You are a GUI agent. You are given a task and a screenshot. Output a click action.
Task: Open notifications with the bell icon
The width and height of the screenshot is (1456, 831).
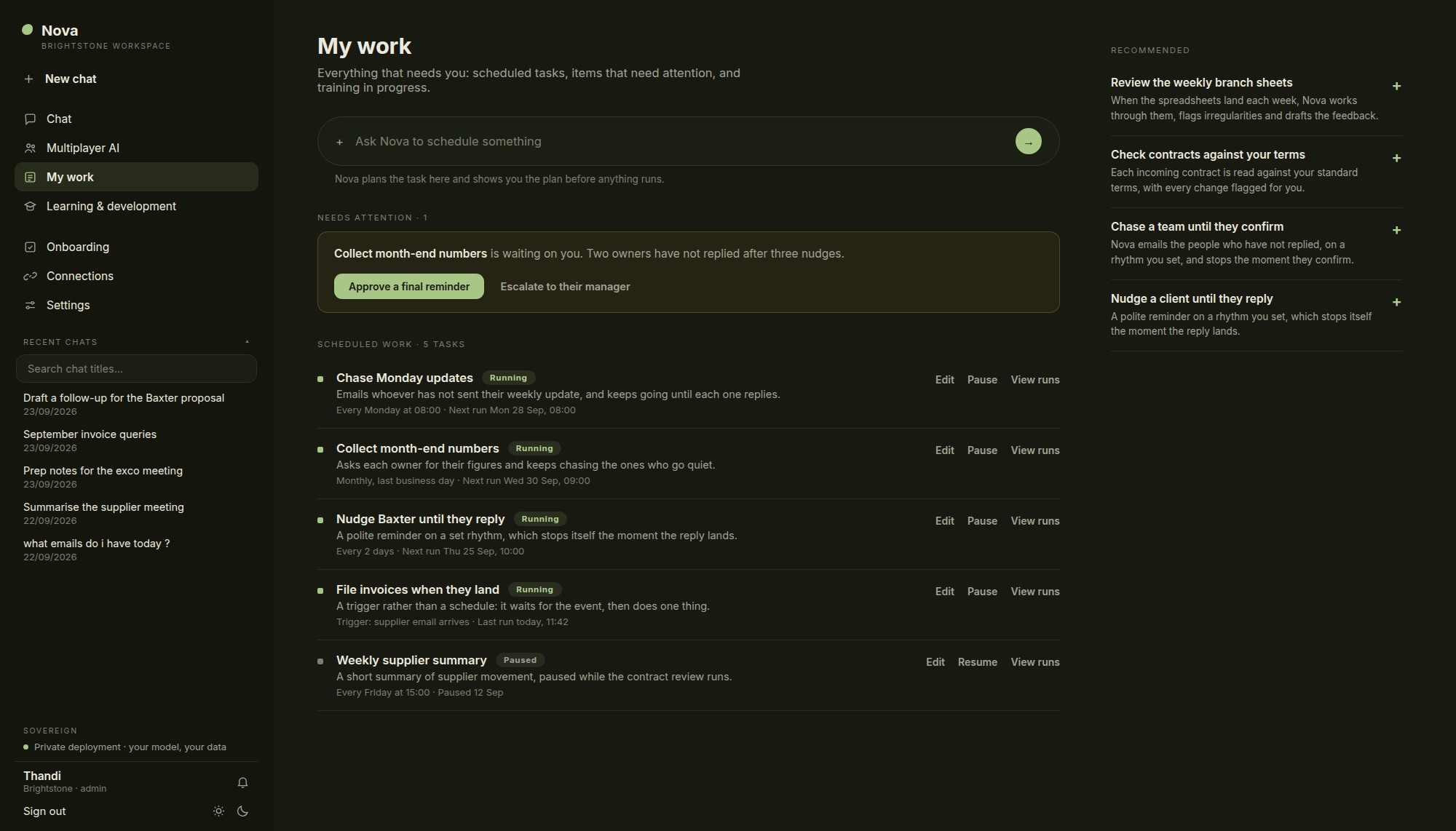click(242, 782)
